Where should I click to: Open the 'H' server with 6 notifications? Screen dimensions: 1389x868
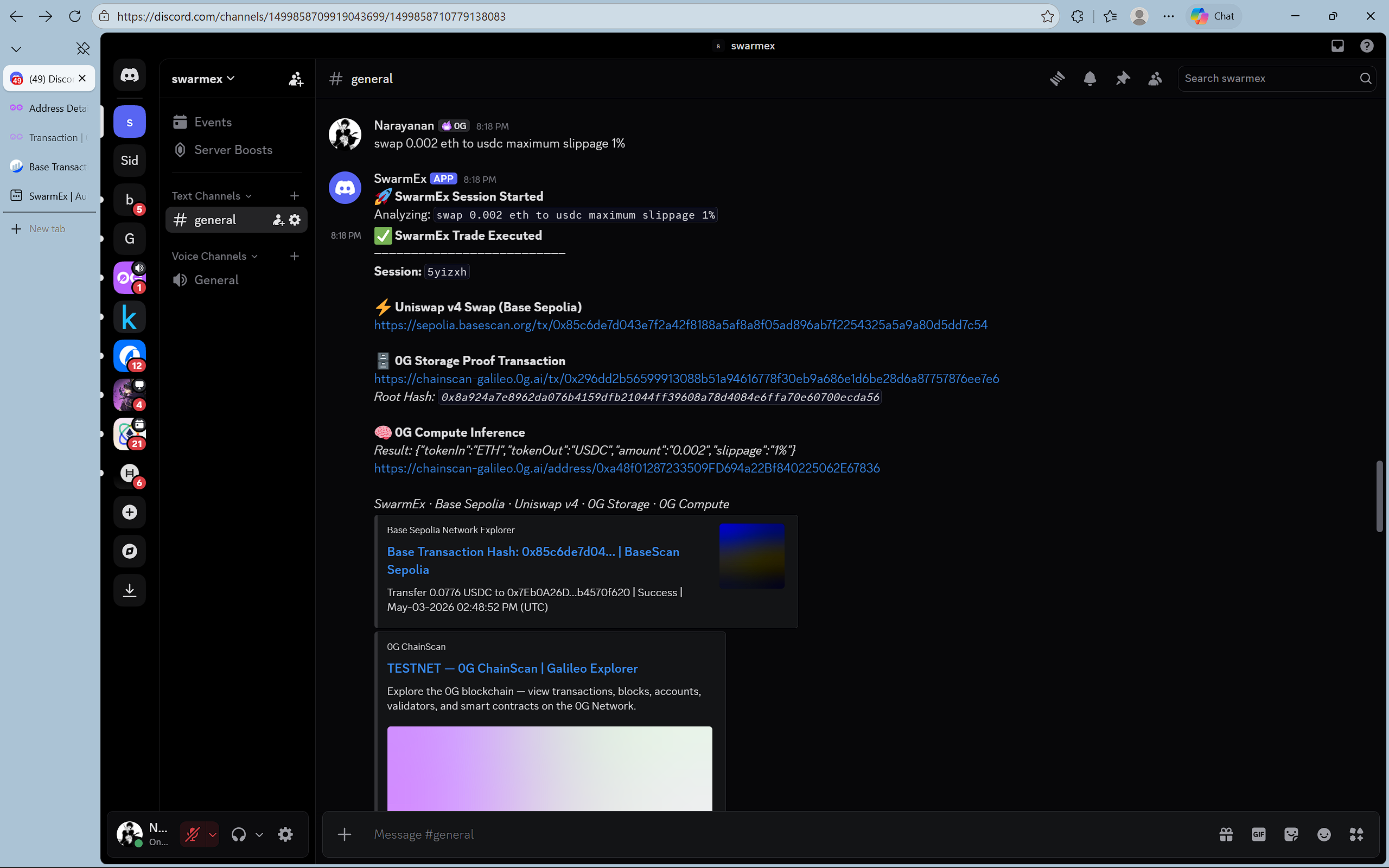130,473
